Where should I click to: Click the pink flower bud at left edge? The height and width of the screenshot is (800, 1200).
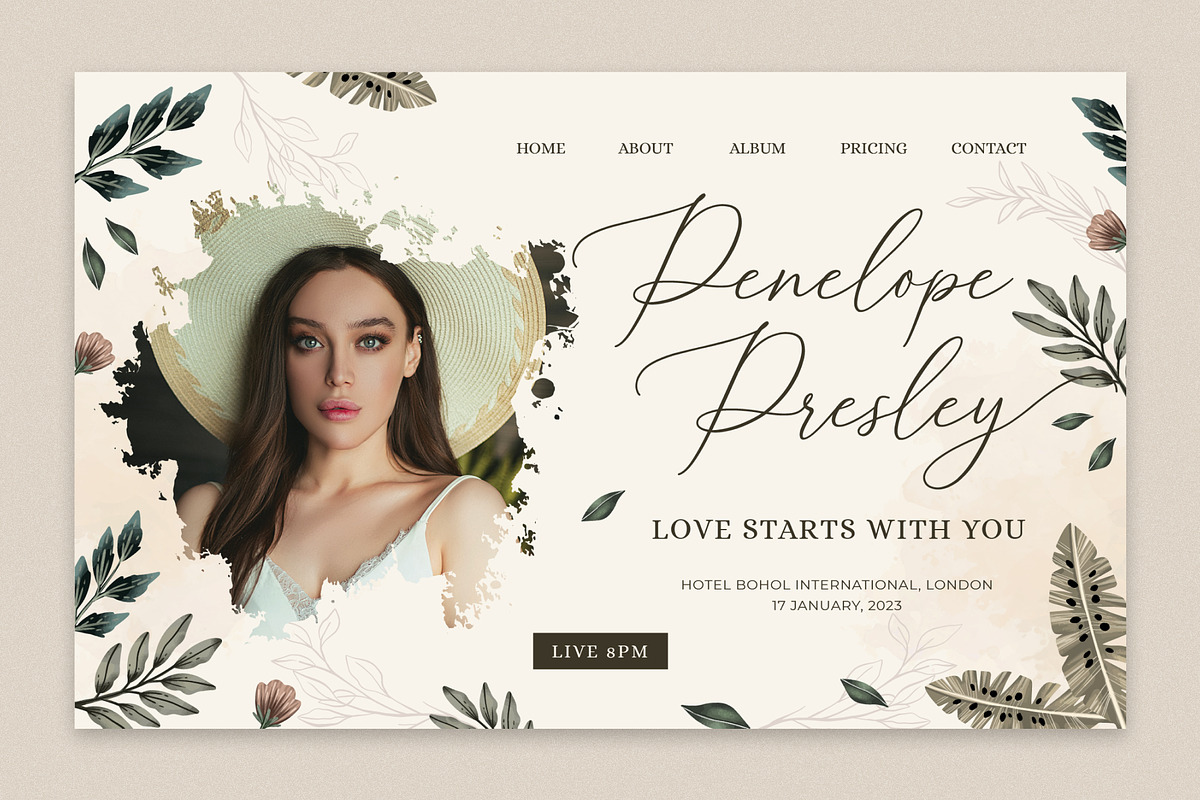point(93,352)
